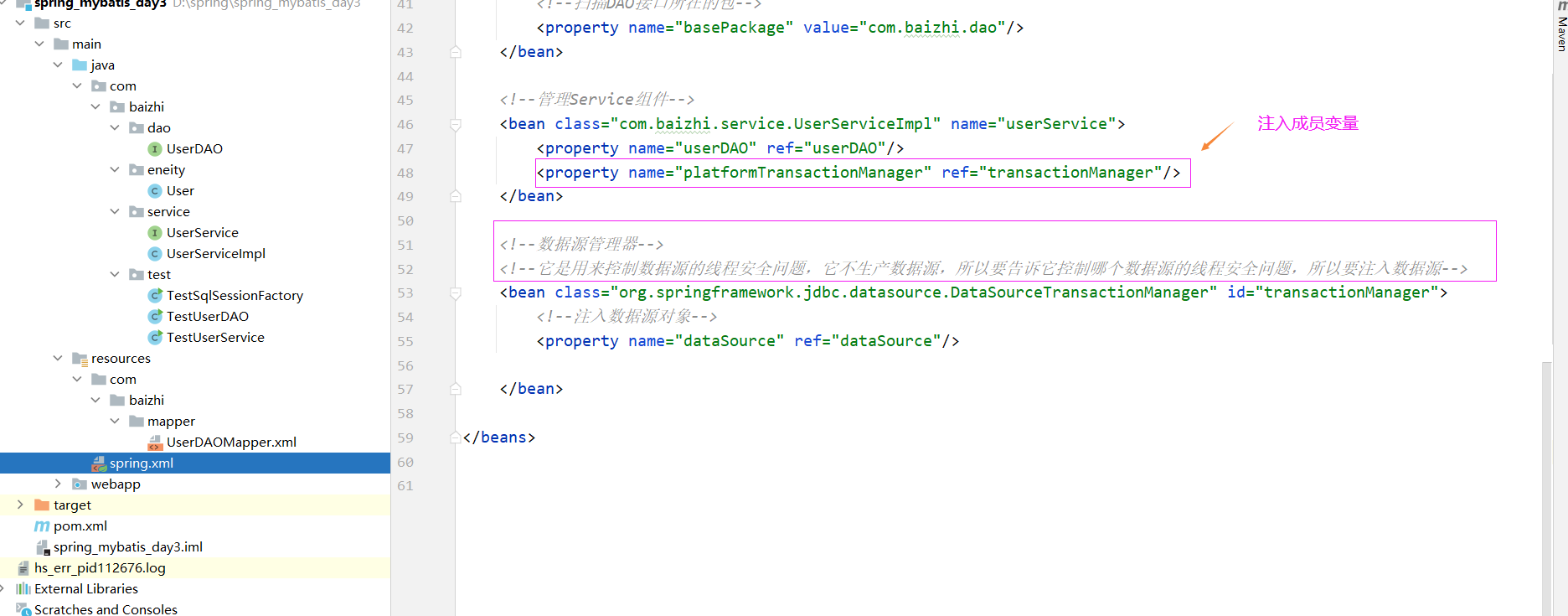Select spring_mybatis_day3.iml in project tree
1568x616 pixels.
(128, 546)
